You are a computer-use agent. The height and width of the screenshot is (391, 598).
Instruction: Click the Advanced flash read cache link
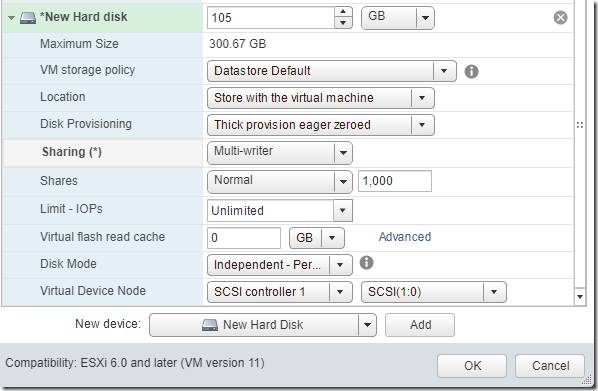pos(405,237)
